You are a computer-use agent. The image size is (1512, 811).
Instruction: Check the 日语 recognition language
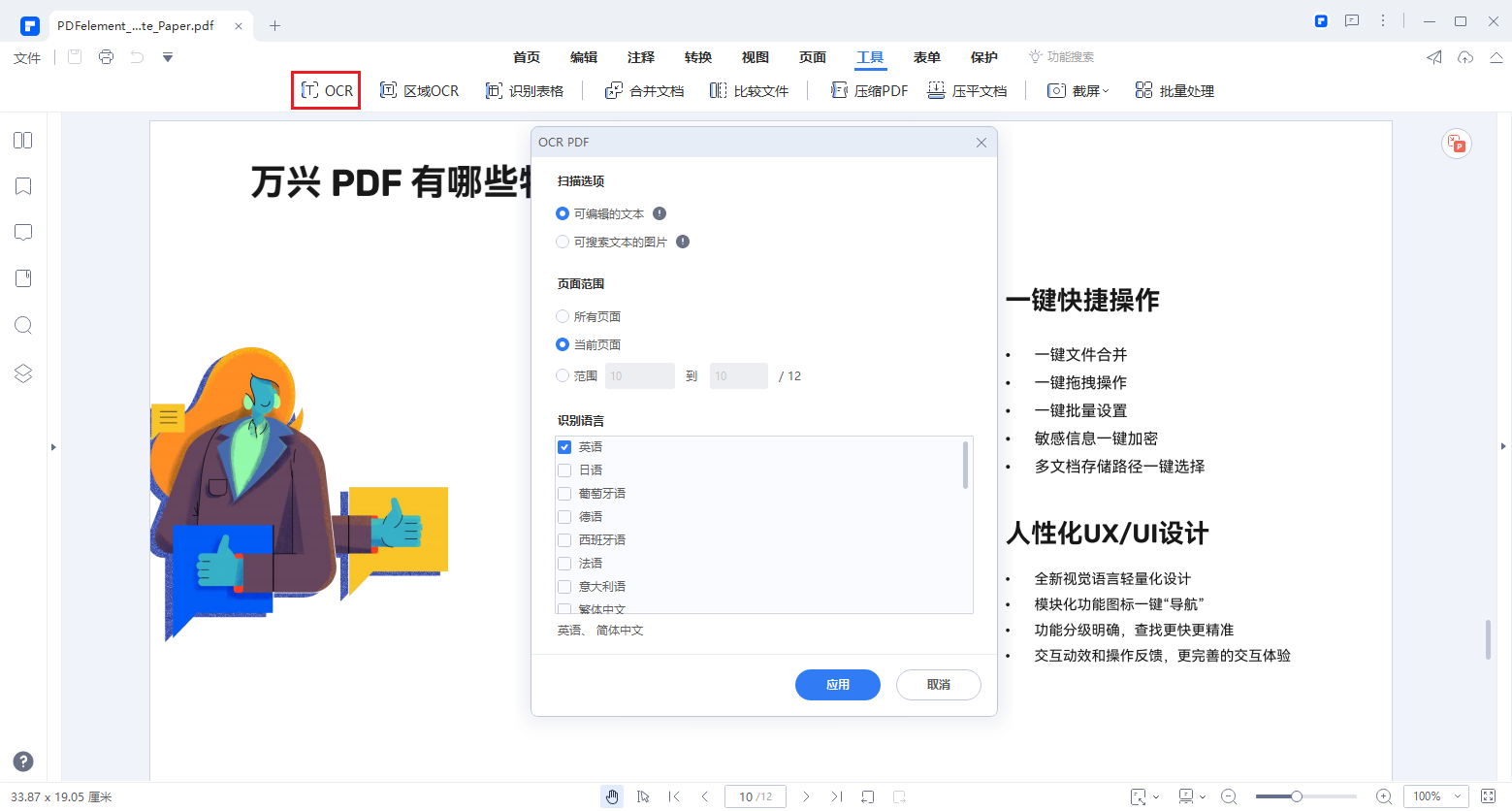pos(564,469)
